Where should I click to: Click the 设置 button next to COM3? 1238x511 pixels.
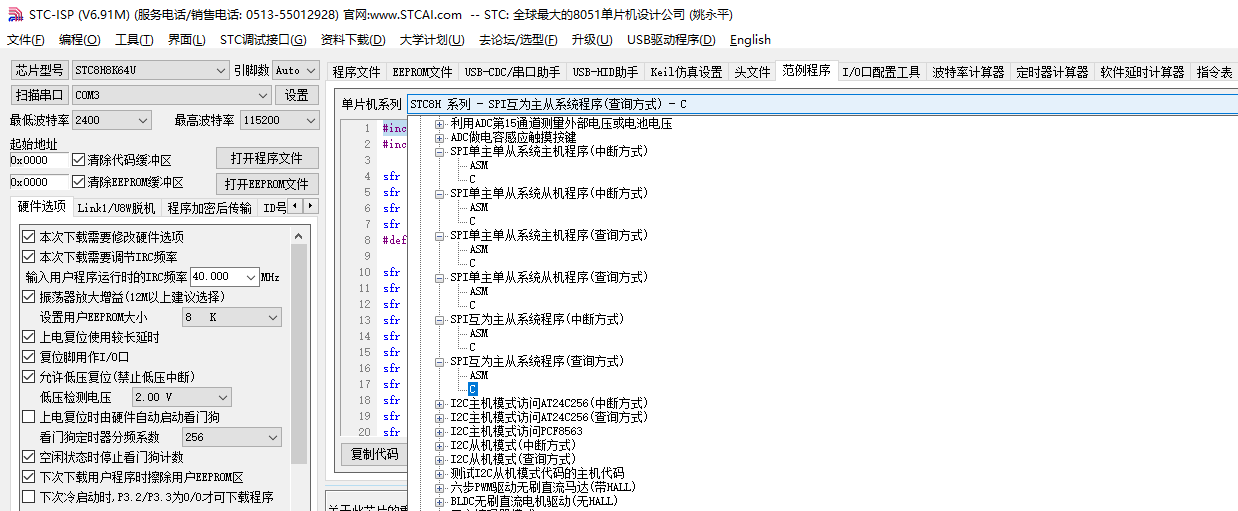tap(297, 95)
